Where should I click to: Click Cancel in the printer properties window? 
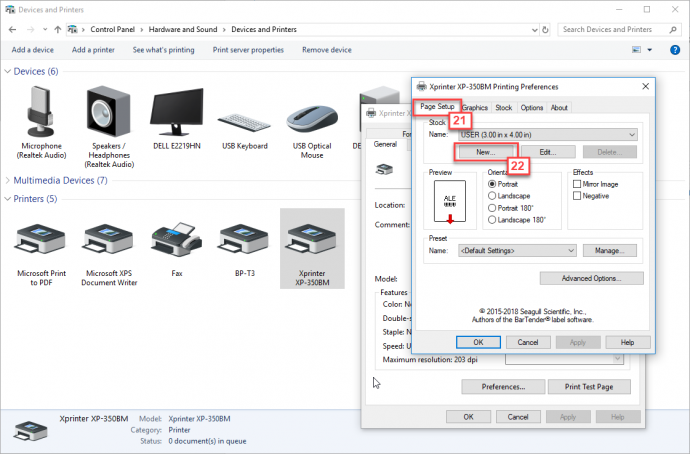click(x=518, y=417)
